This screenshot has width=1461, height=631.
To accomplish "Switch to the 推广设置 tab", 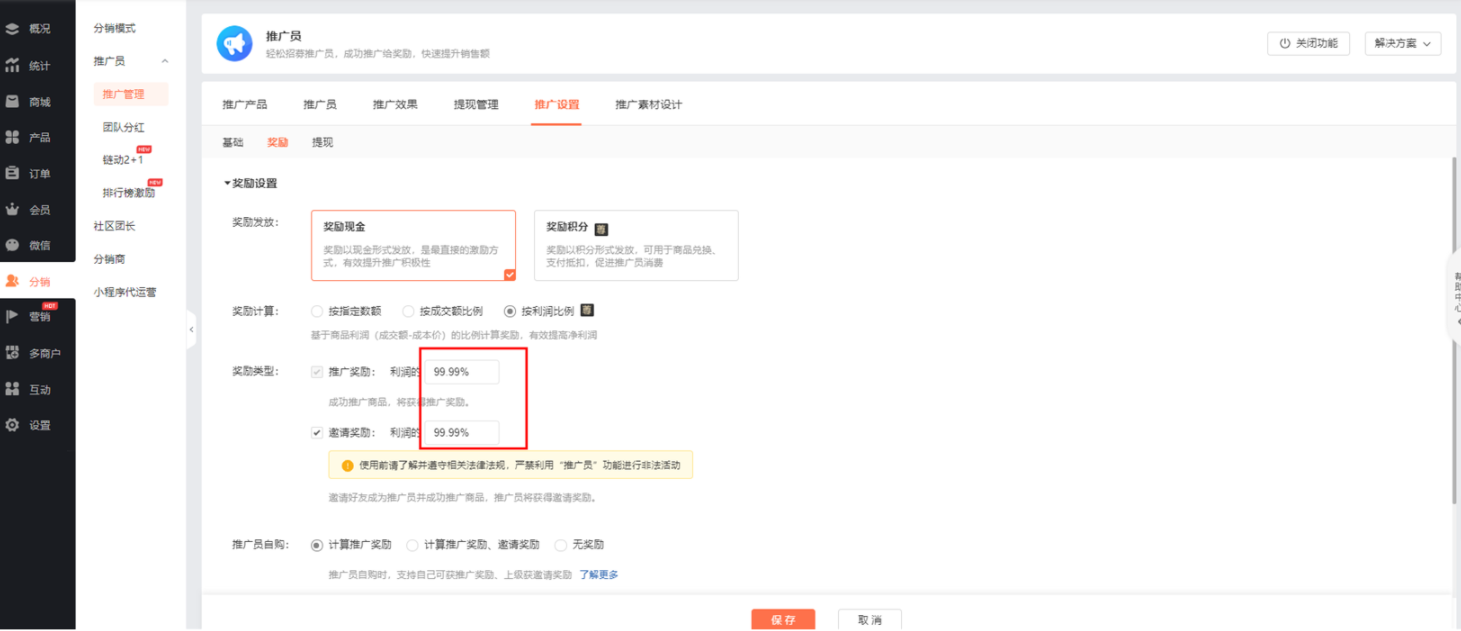I will tap(556, 104).
